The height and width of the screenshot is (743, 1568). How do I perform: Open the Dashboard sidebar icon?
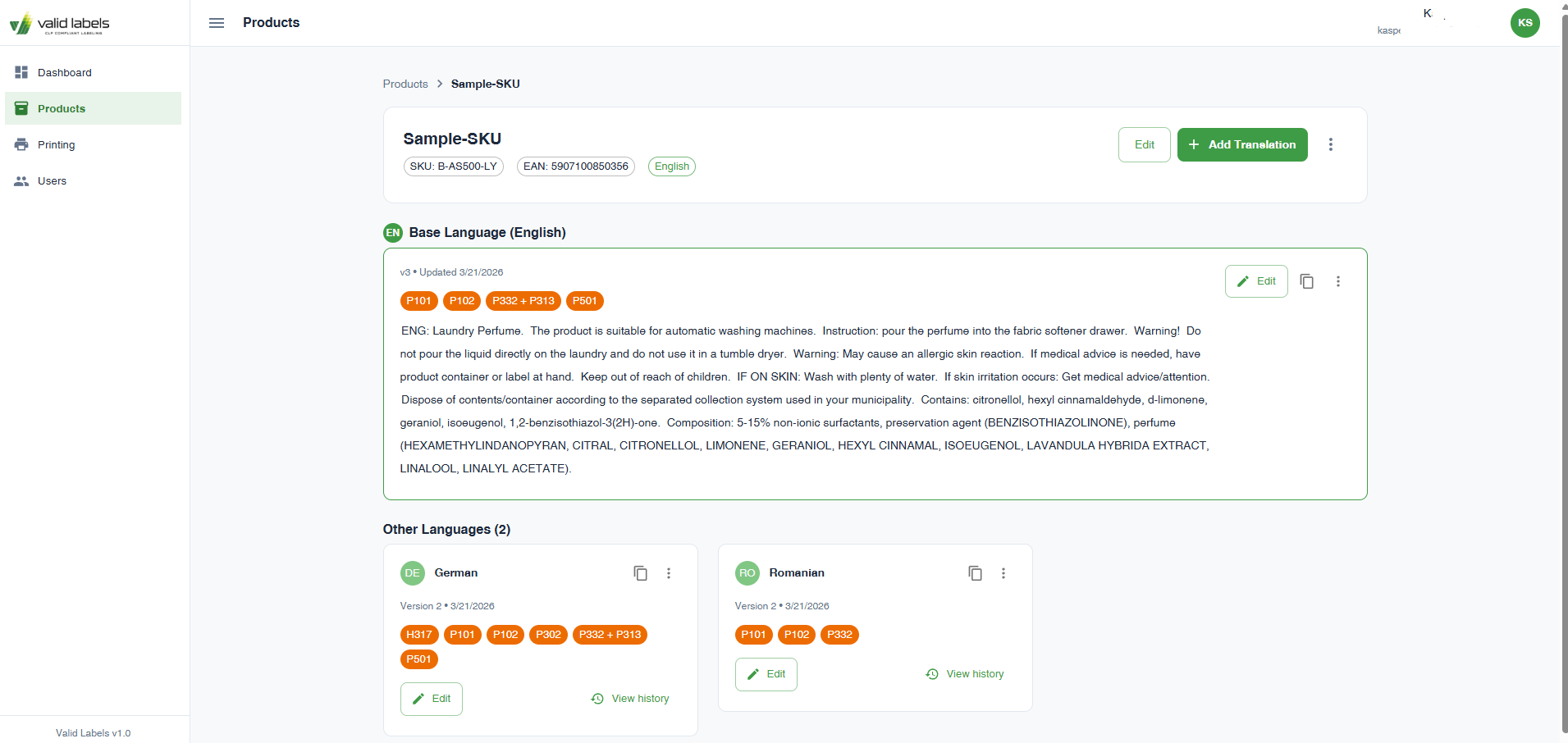pos(21,72)
